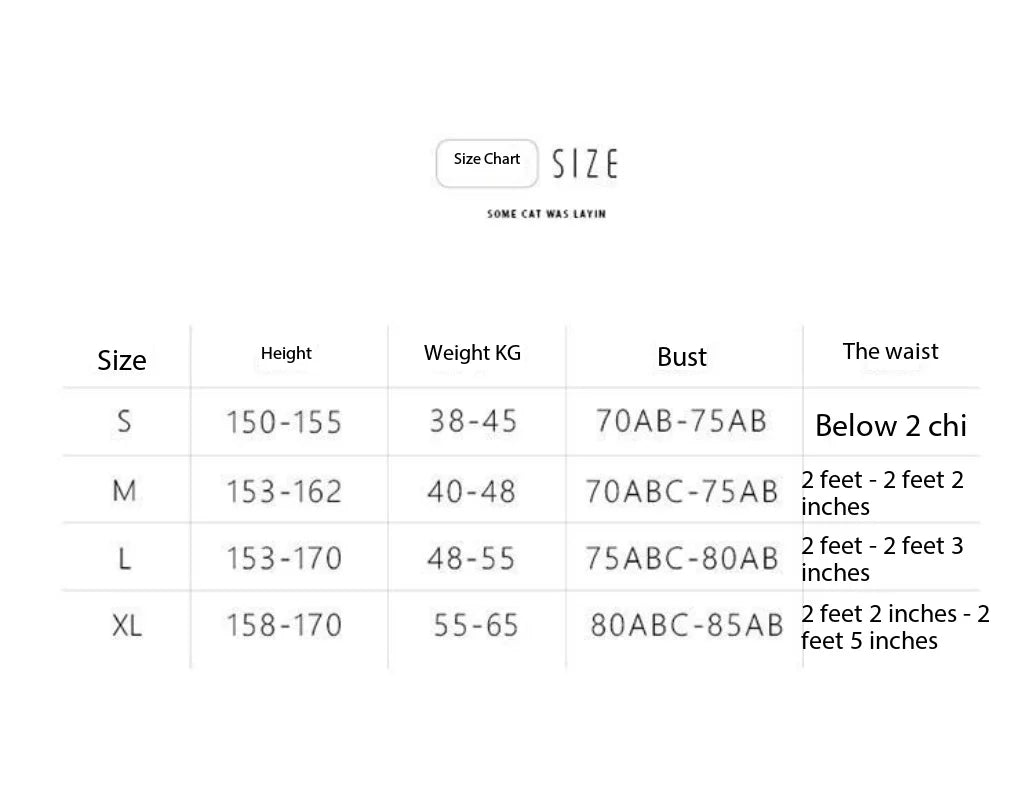The height and width of the screenshot is (800, 1034).
Task: Click the SOME CAT WAS LAYIN caption
Action: click(546, 214)
